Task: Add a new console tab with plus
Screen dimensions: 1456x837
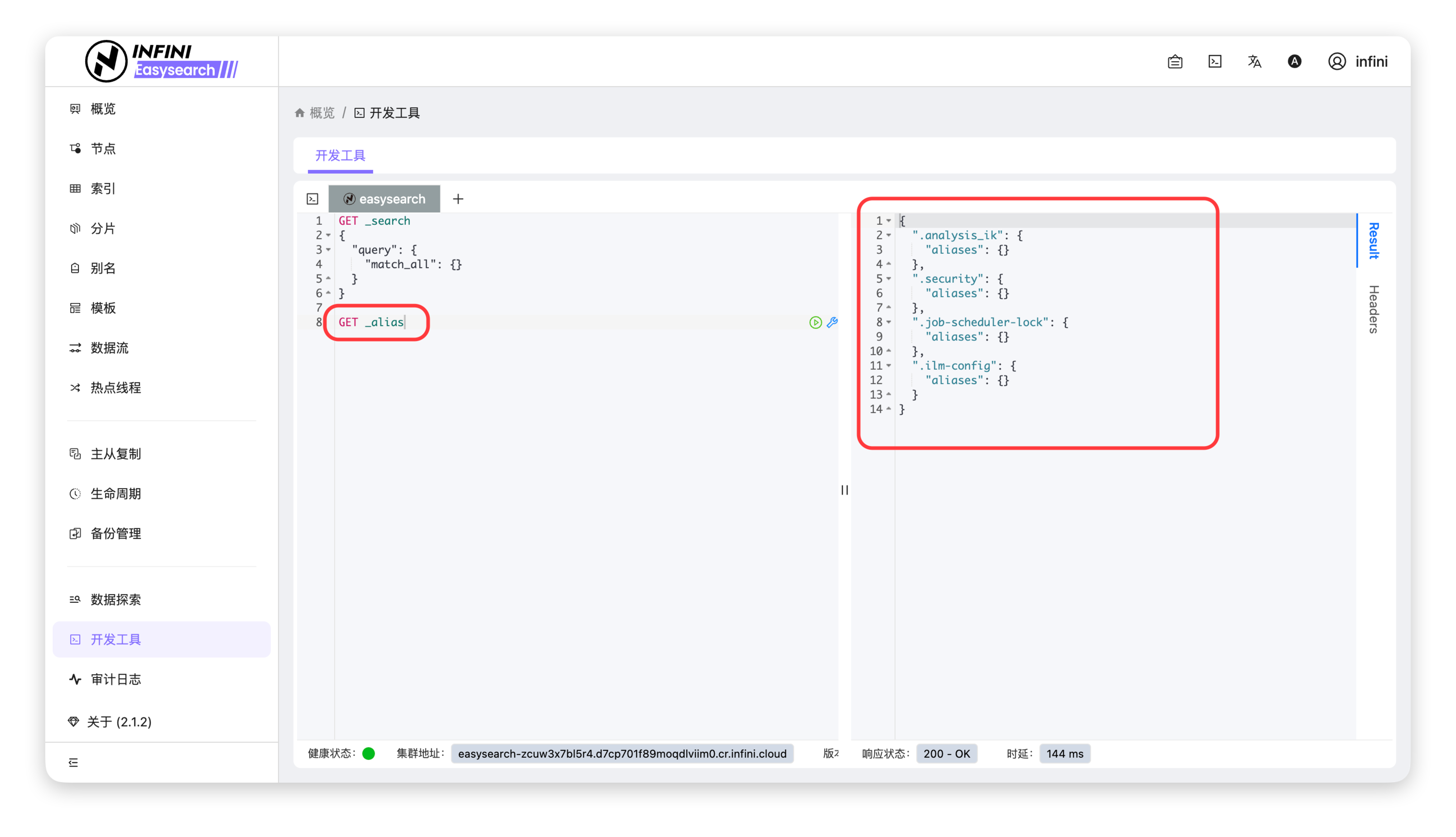Action: click(x=458, y=199)
